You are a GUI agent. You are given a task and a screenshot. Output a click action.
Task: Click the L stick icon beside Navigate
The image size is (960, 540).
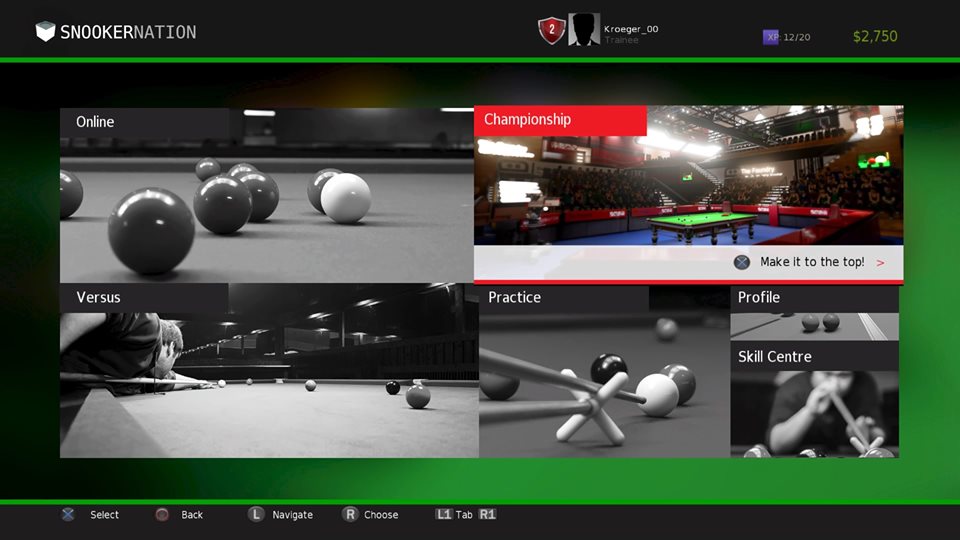(256, 514)
